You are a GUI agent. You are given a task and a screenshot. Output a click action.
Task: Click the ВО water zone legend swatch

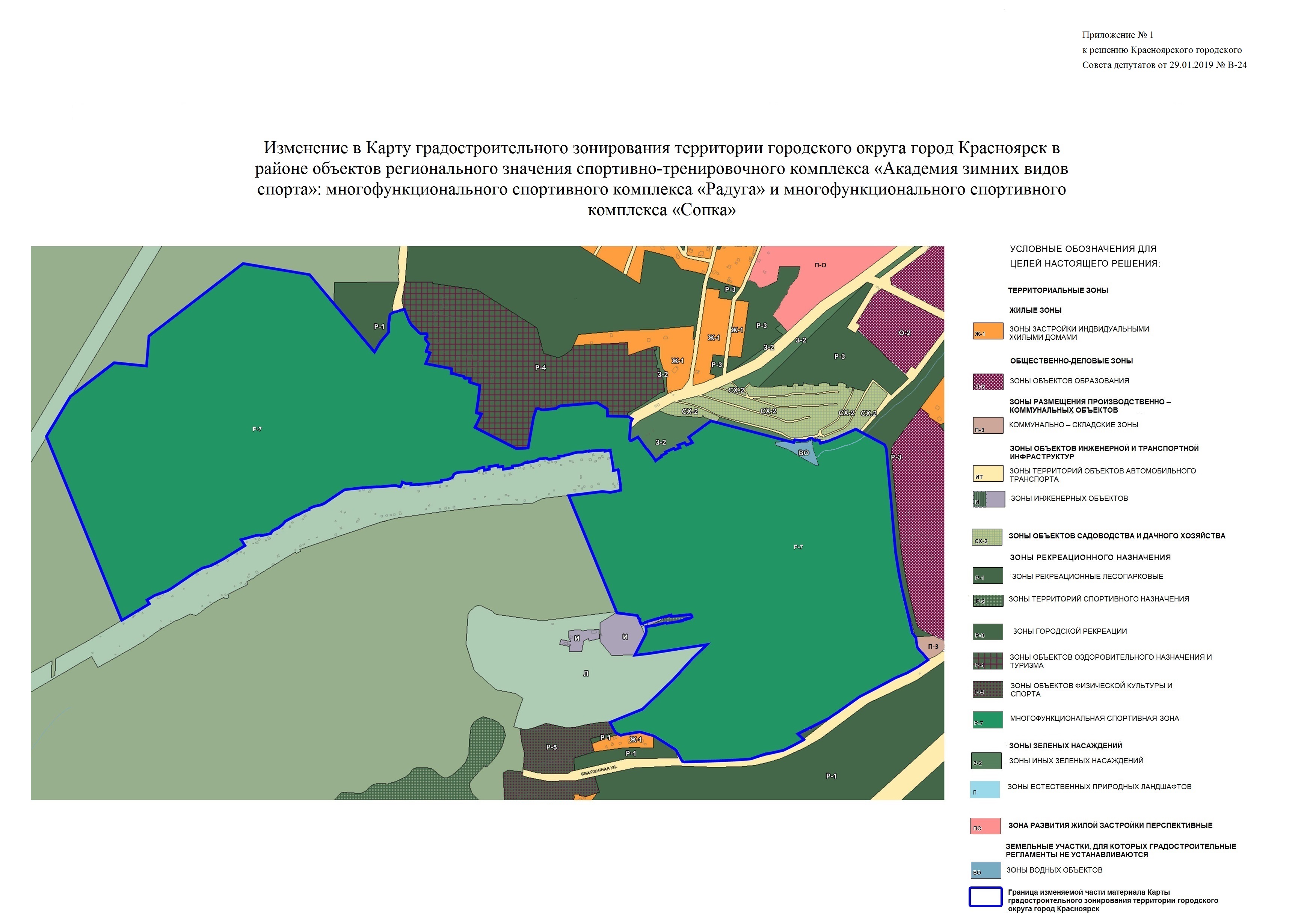986,870
